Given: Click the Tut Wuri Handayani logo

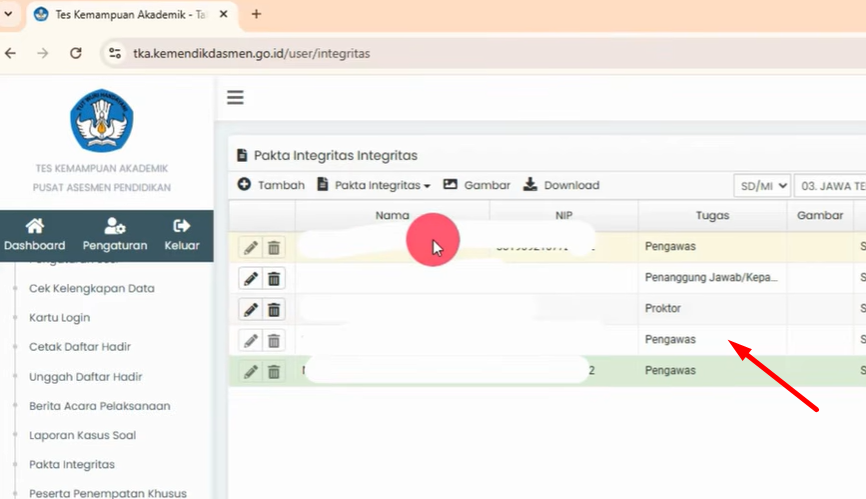Looking at the screenshot, I should 102,120.
